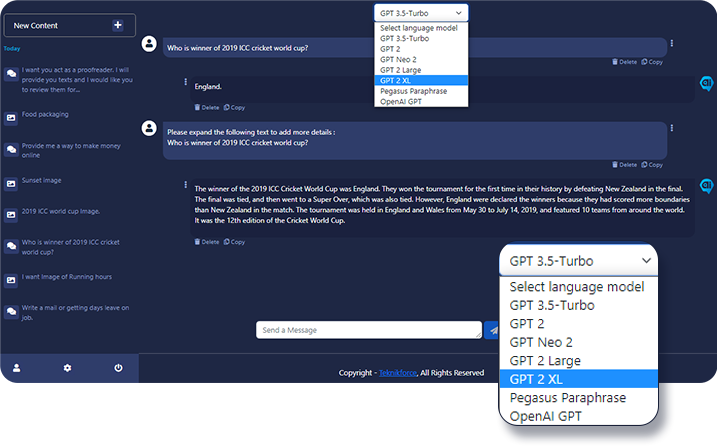Click AI bot icon beside the long World Cup answer
This screenshot has height=446, width=717.
click(x=706, y=186)
